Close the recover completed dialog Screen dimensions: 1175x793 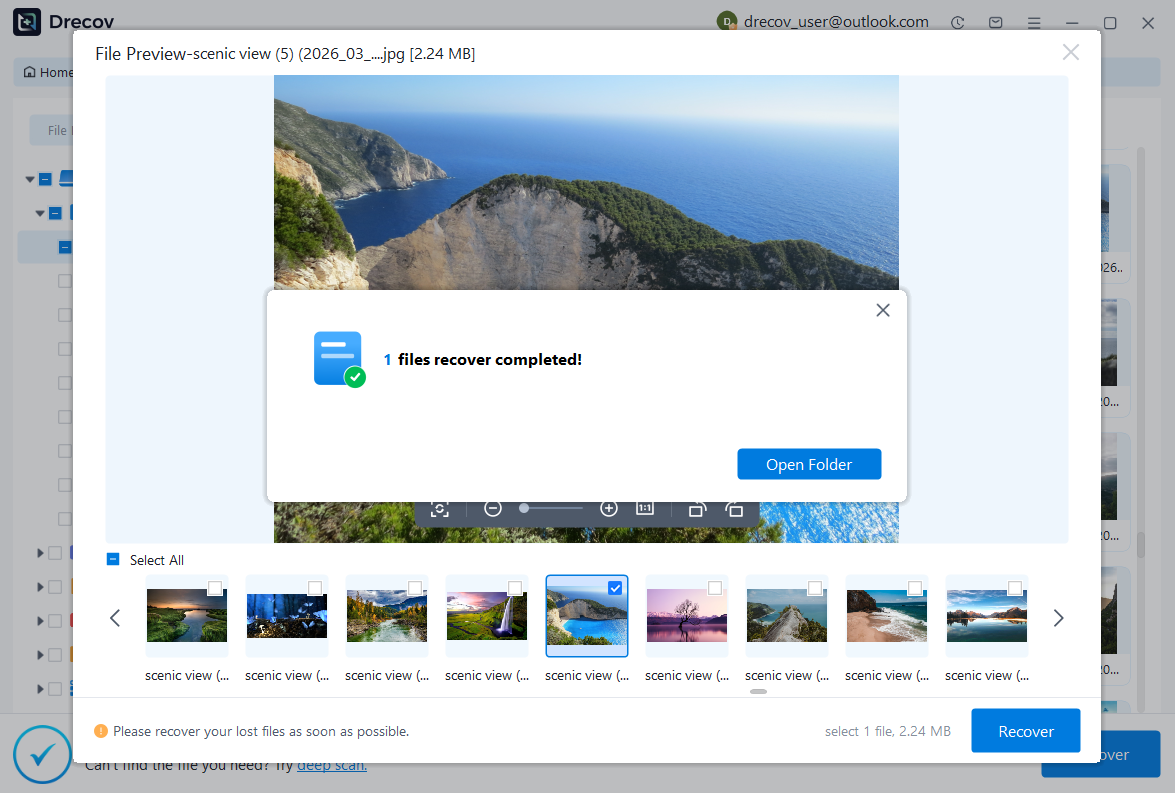pos(882,310)
